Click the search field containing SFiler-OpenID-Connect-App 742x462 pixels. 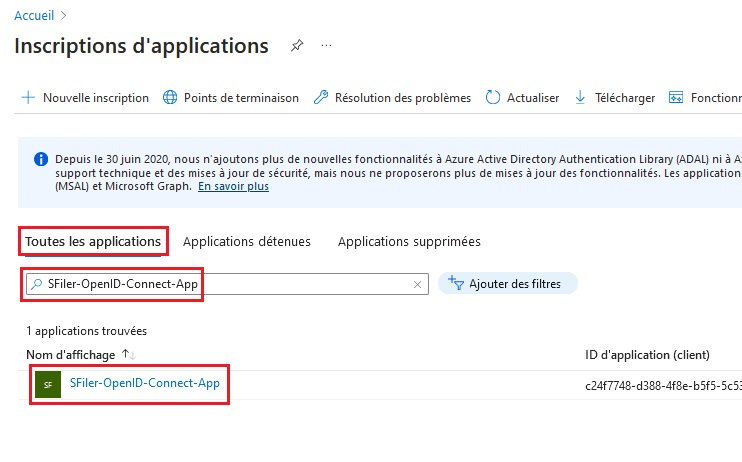coord(228,284)
